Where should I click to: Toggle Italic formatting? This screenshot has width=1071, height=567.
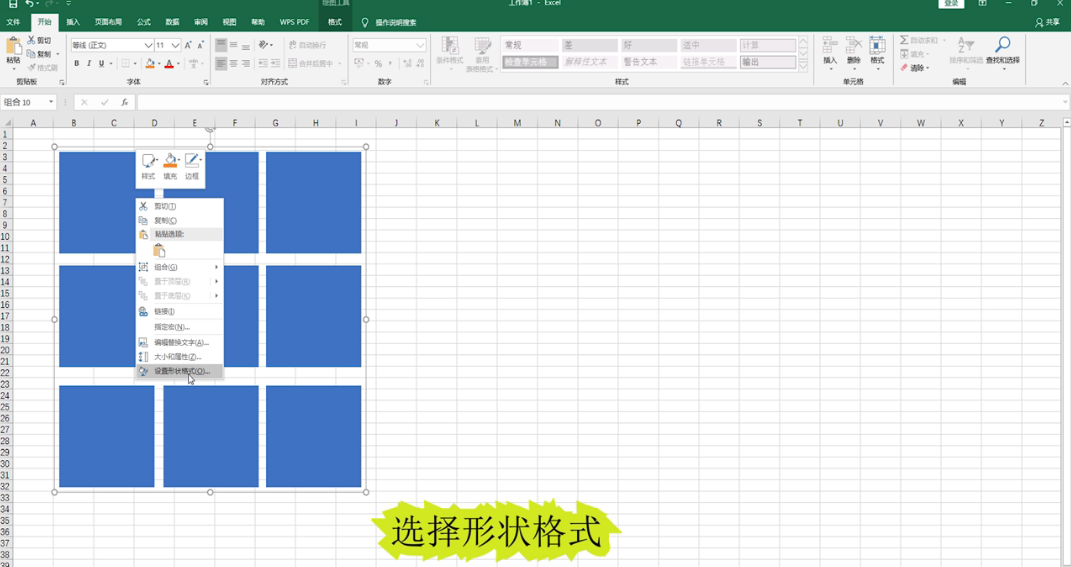click(89, 64)
